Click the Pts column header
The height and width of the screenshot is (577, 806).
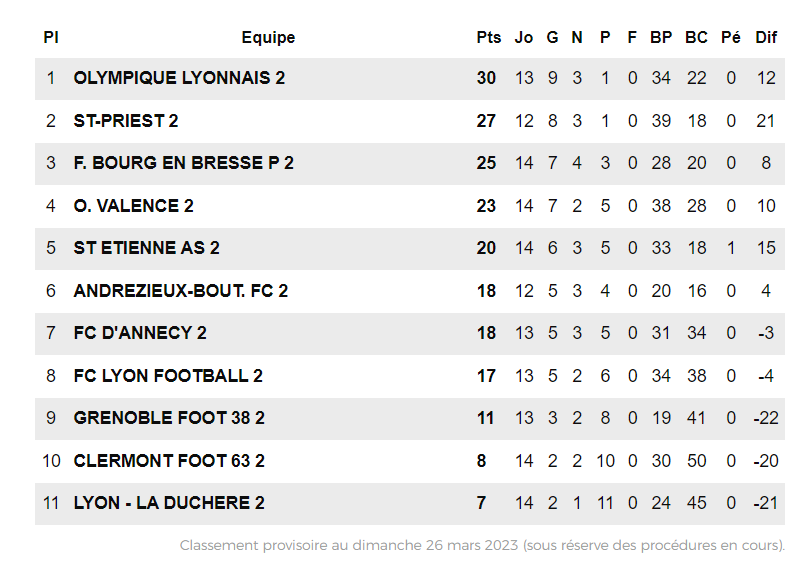(x=488, y=38)
